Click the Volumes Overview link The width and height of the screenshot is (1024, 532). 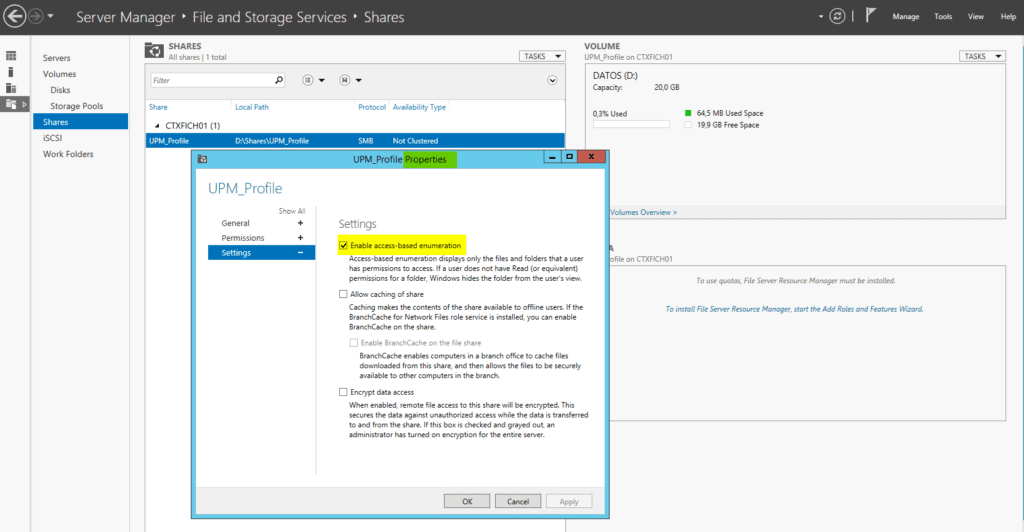643,212
